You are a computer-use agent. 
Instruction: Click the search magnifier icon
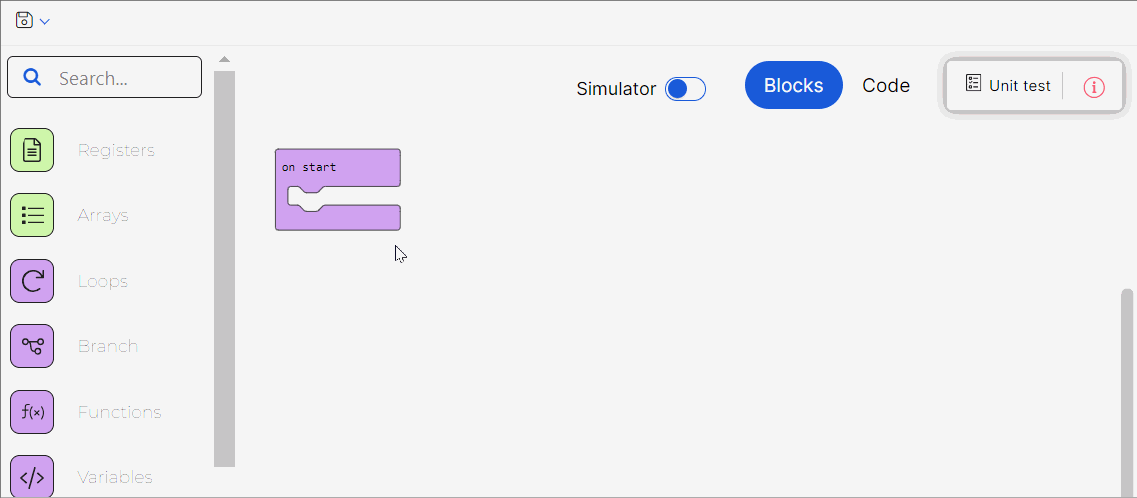(x=33, y=78)
